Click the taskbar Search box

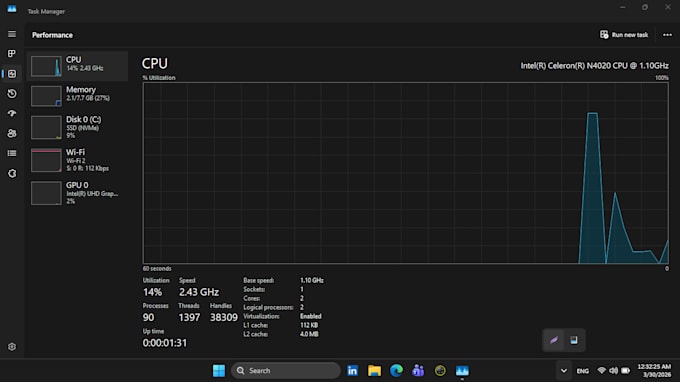click(286, 371)
